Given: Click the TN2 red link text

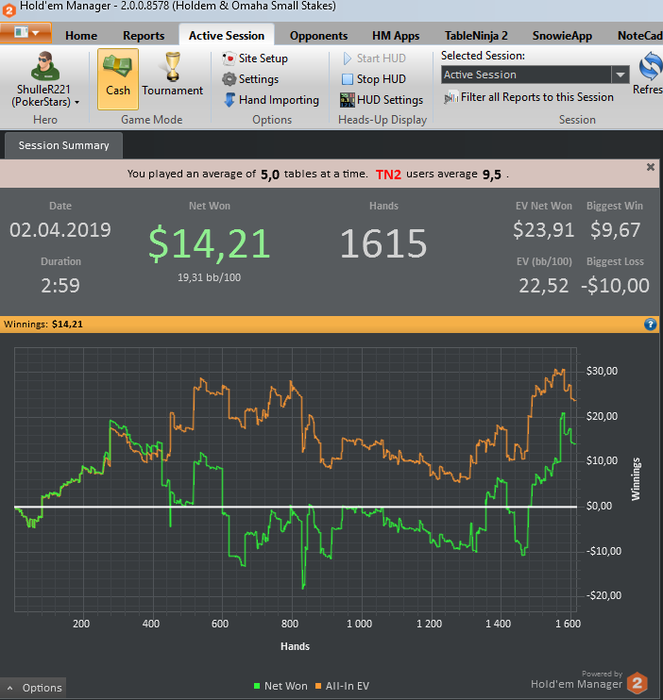Looking at the screenshot, I should pyautogui.click(x=388, y=175).
